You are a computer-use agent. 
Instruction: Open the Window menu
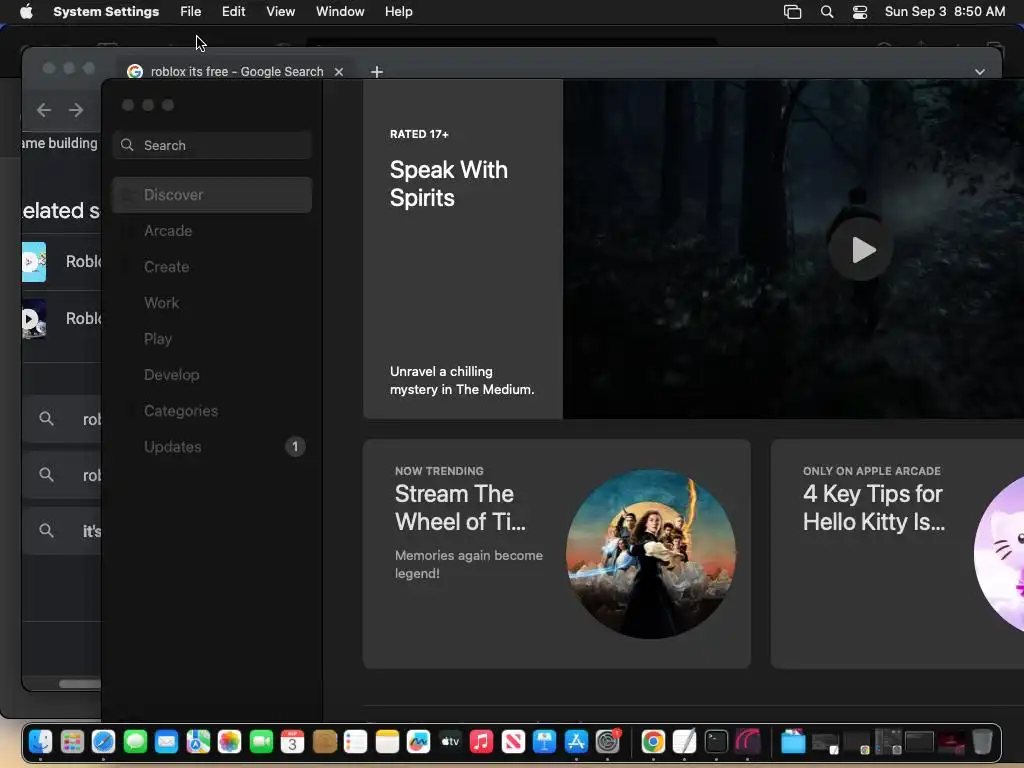tap(340, 12)
